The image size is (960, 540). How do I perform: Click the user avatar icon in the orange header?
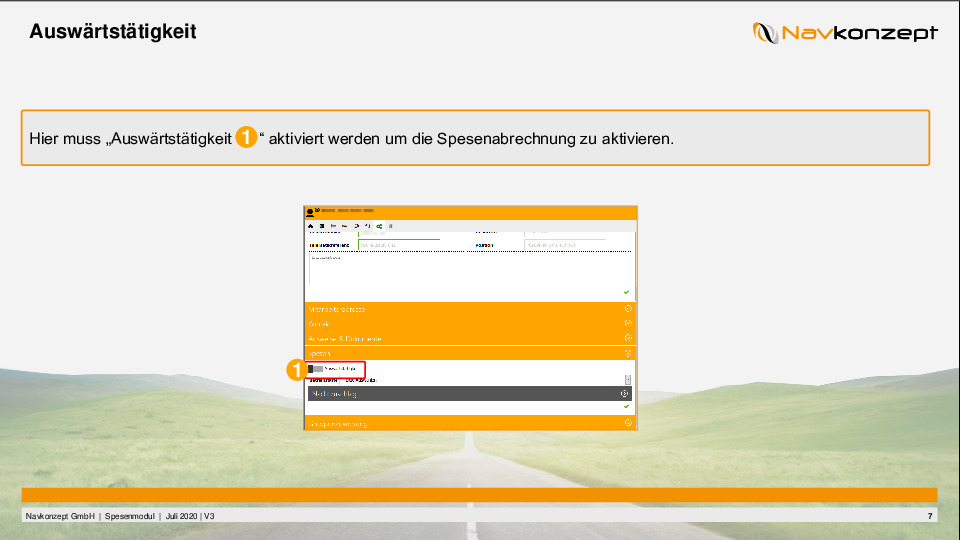[x=310, y=212]
